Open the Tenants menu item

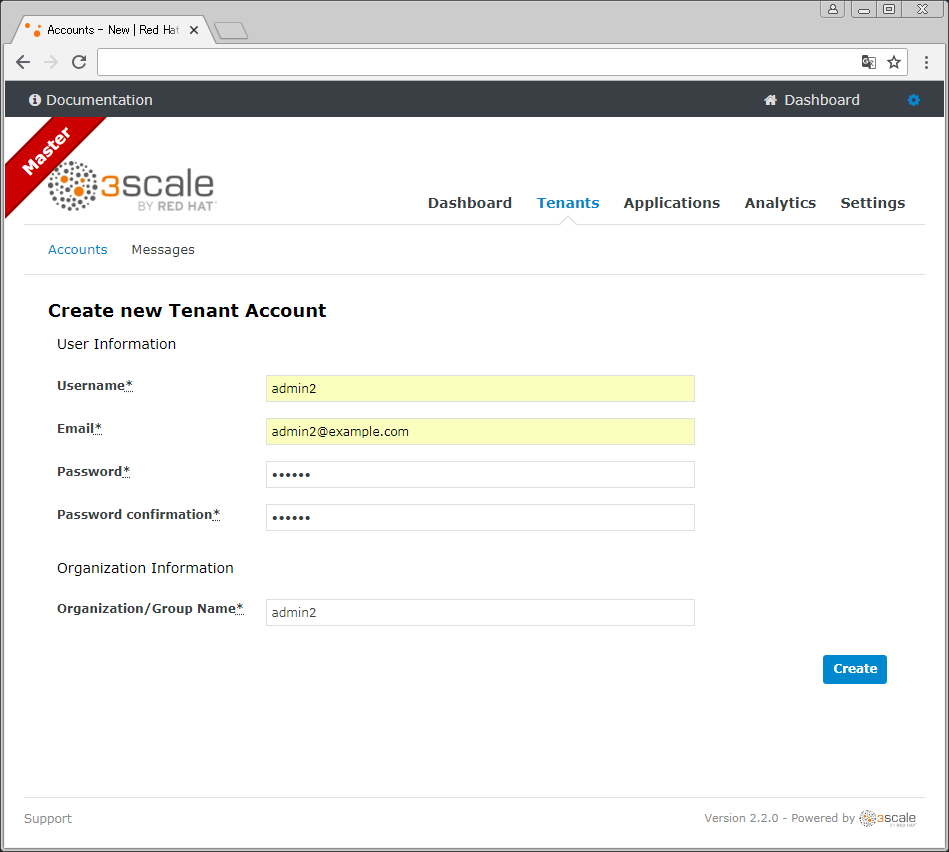(568, 203)
